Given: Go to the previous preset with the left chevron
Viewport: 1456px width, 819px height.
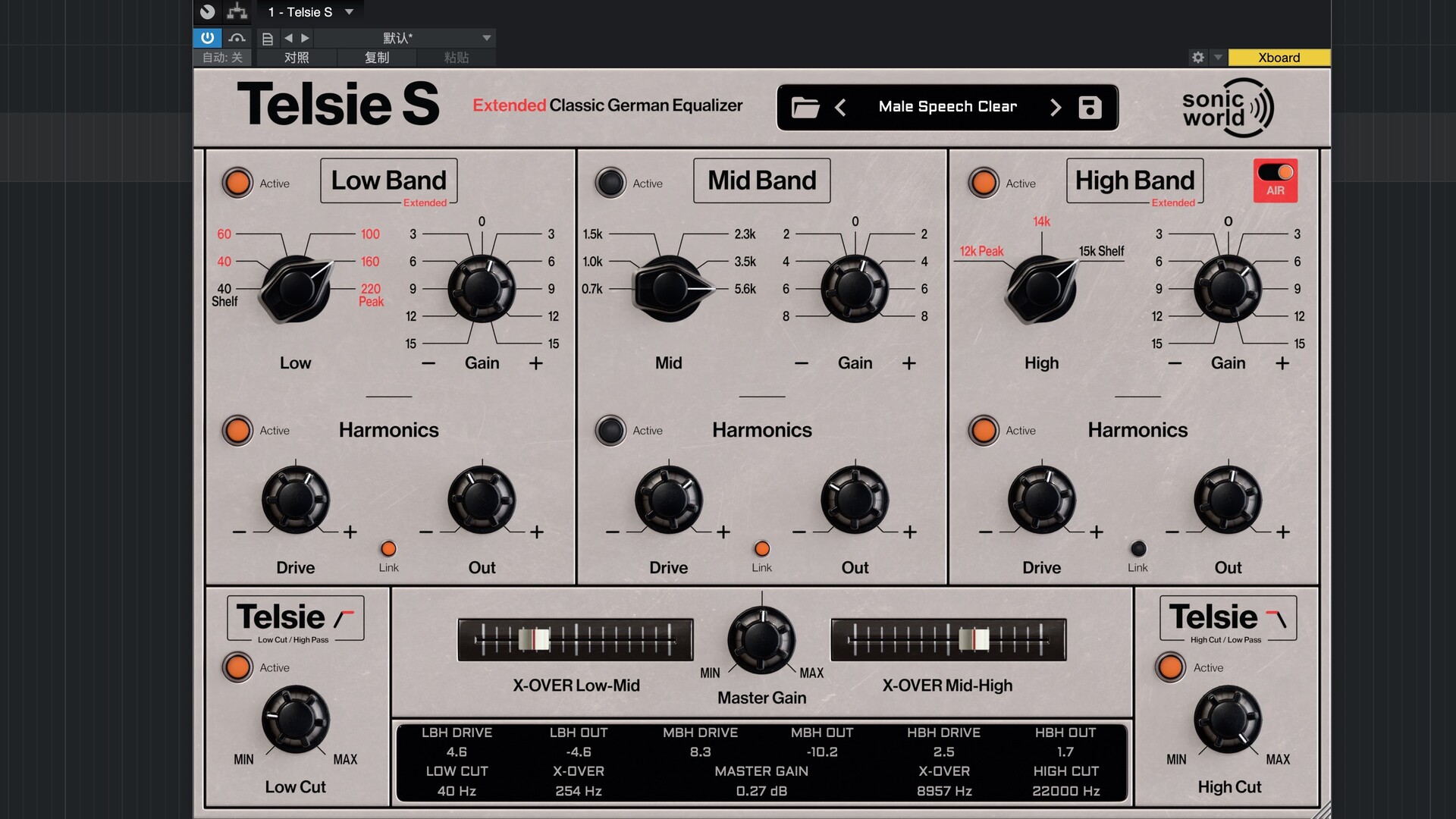Looking at the screenshot, I should [x=840, y=107].
